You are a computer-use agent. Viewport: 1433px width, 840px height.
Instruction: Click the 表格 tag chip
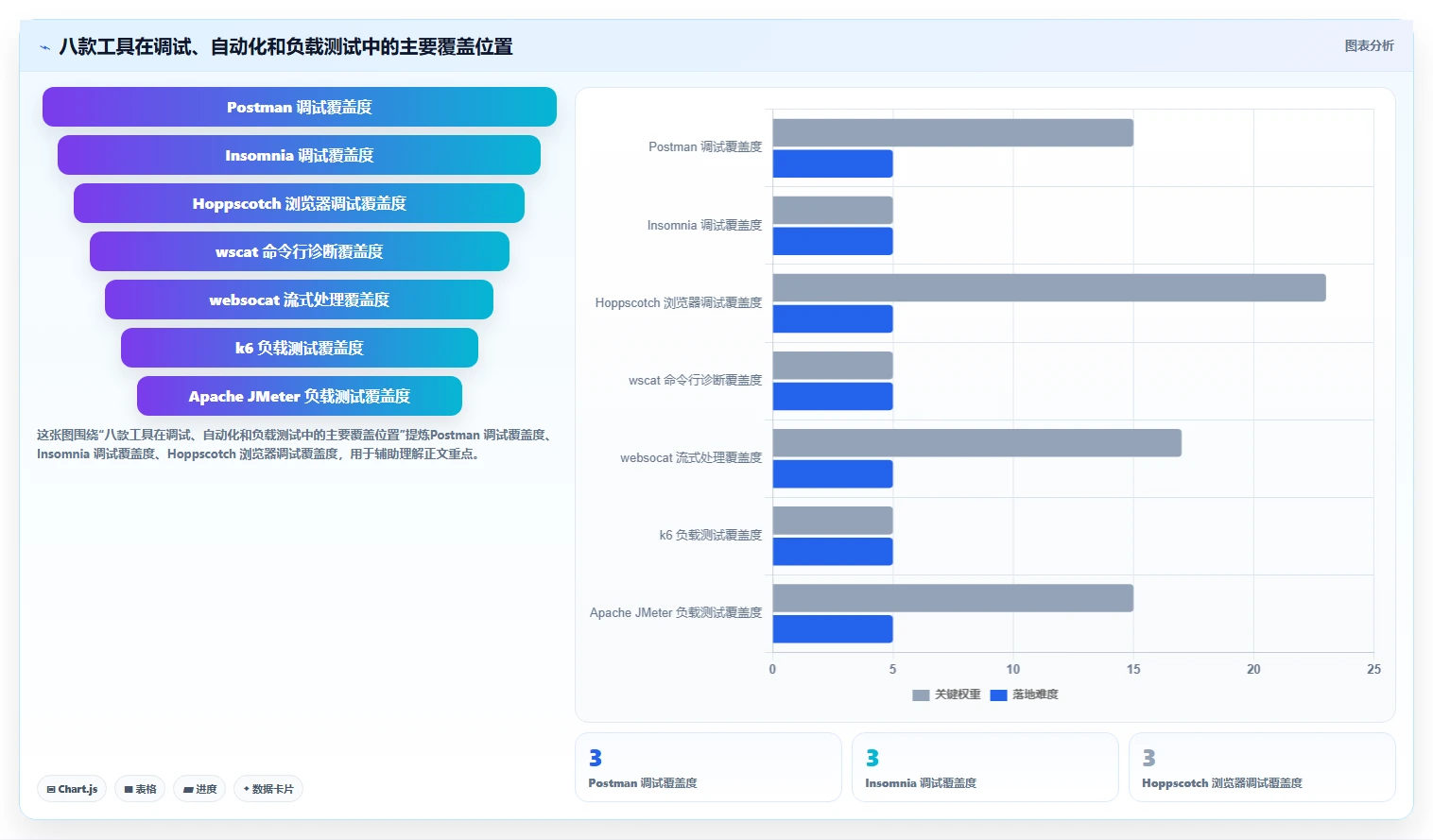[140, 789]
